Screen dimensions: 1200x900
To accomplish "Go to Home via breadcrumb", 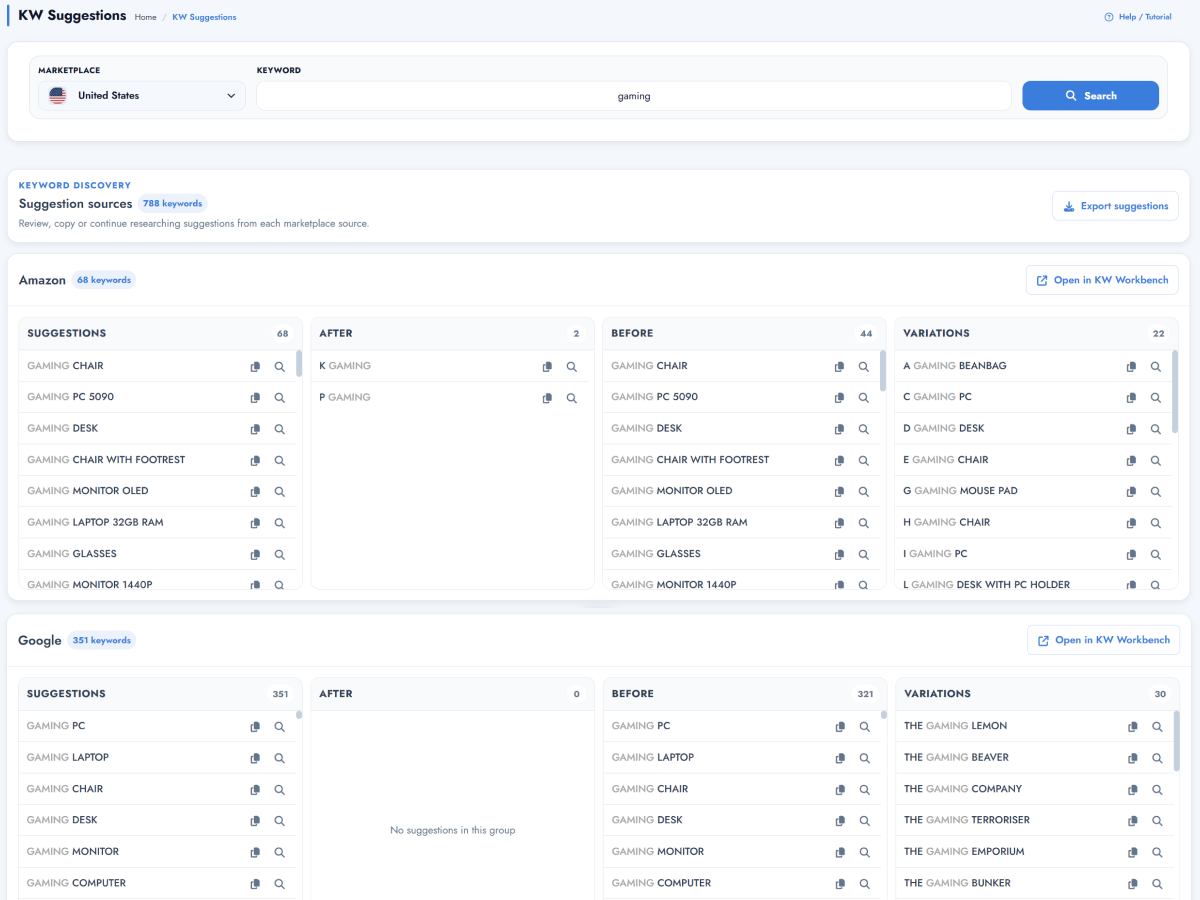I will (145, 17).
